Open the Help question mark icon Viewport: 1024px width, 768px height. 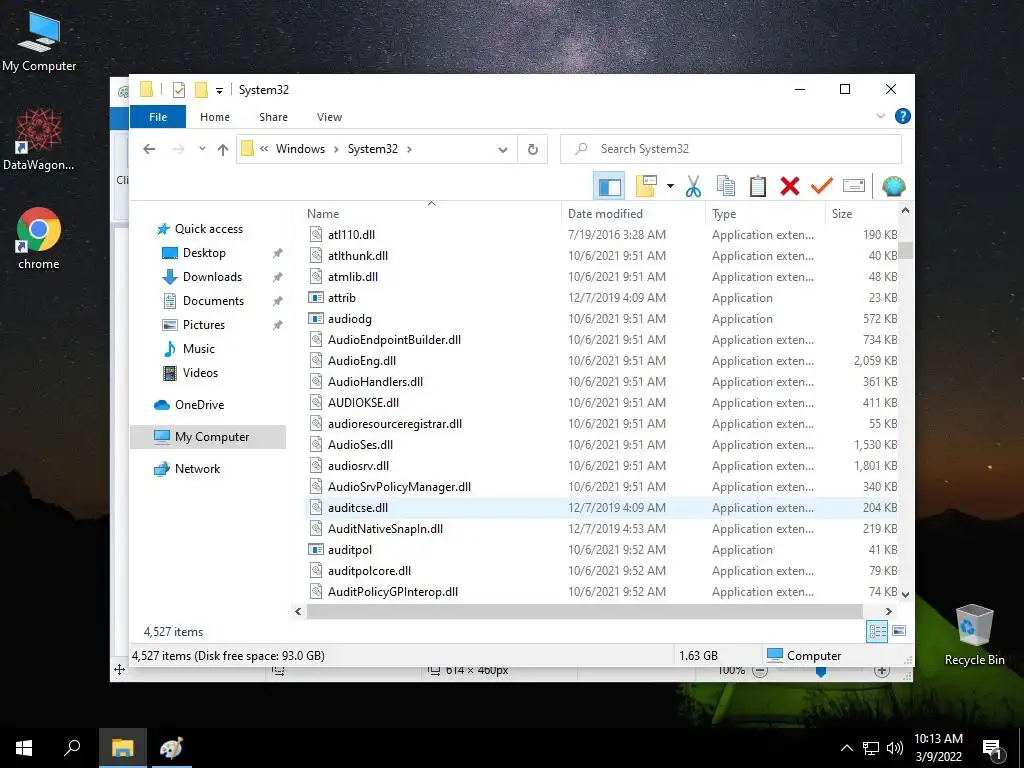pos(903,116)
